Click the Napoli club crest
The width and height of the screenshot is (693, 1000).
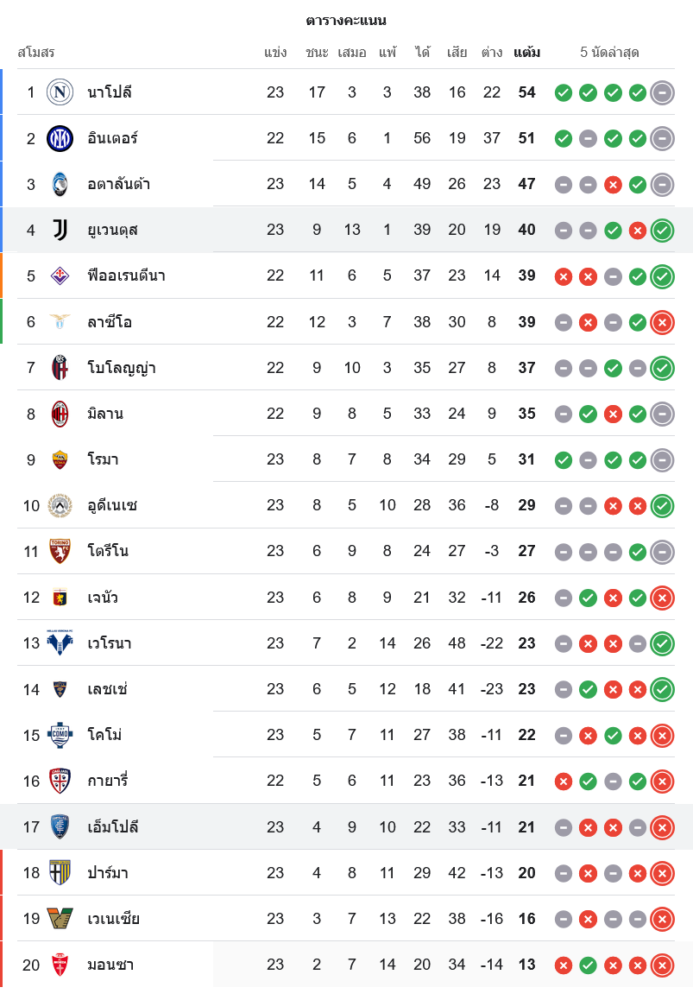(60, 92)
